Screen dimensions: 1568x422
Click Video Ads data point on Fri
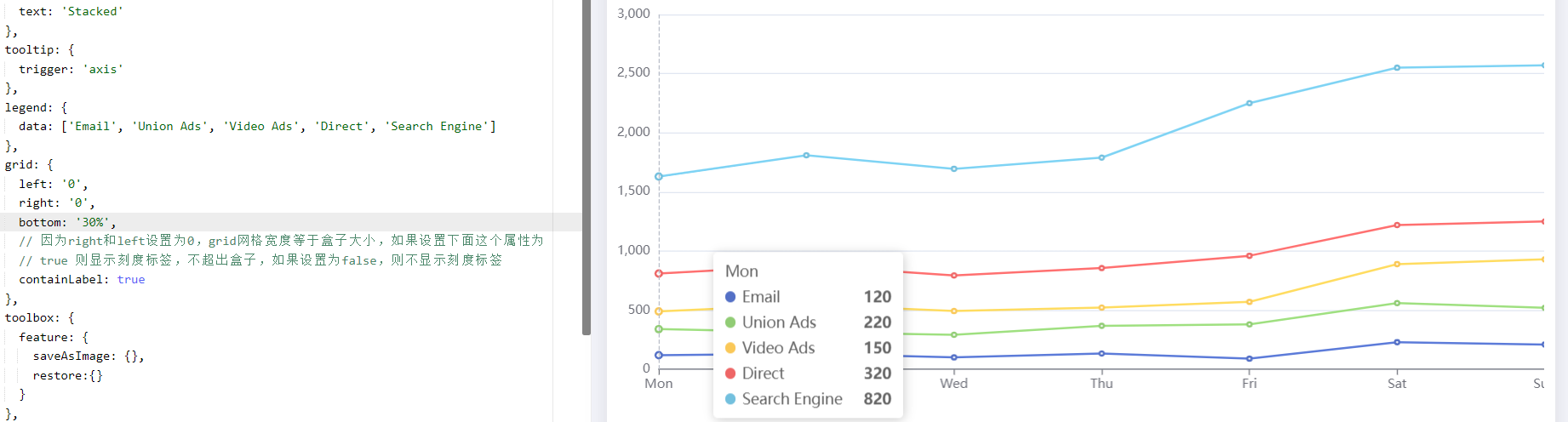(1249, 302)
